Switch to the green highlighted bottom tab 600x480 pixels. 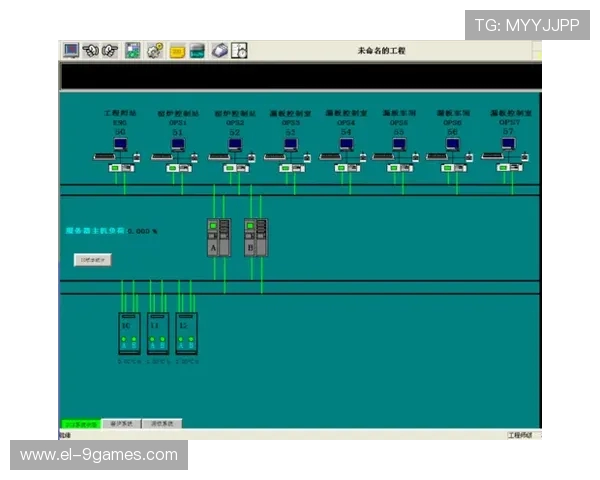click(x=80, y=424)
